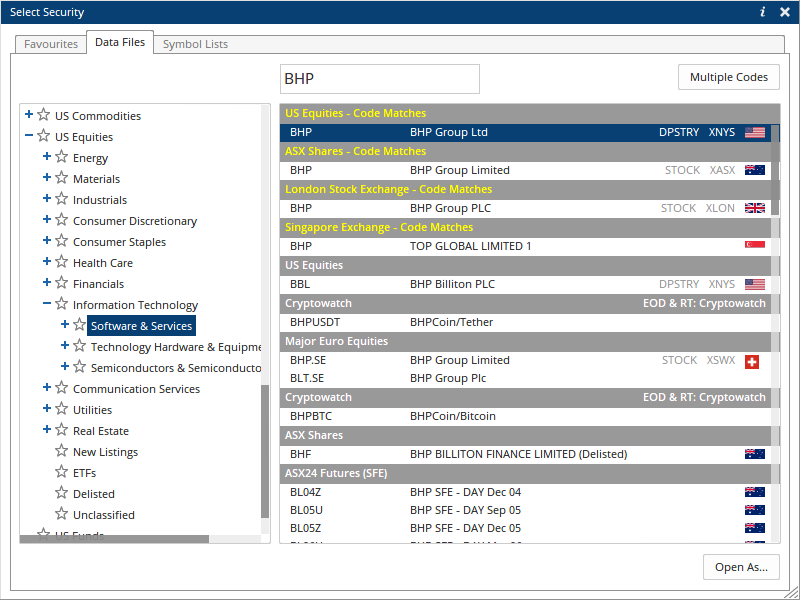801x601 pixels.
Task: Click the info icon in title bar
Action: [x=763, y=12]
